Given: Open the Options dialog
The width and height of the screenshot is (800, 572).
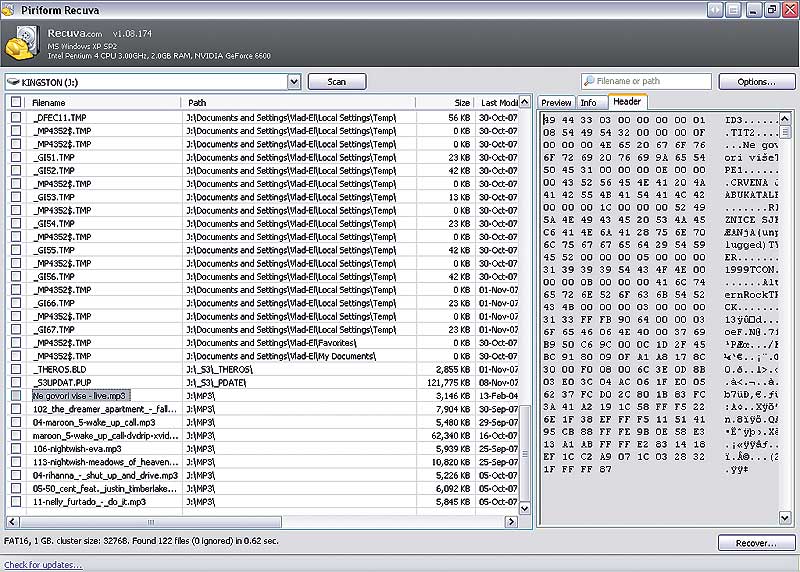Looking at the screenshot, I should point(756,82).
